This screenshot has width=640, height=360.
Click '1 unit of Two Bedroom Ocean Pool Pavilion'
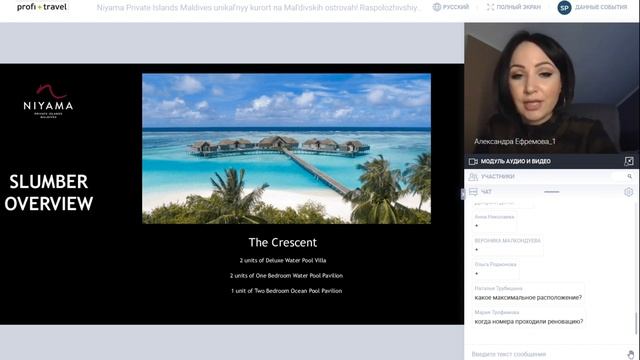pyautogui.click(x=287, y=291)
